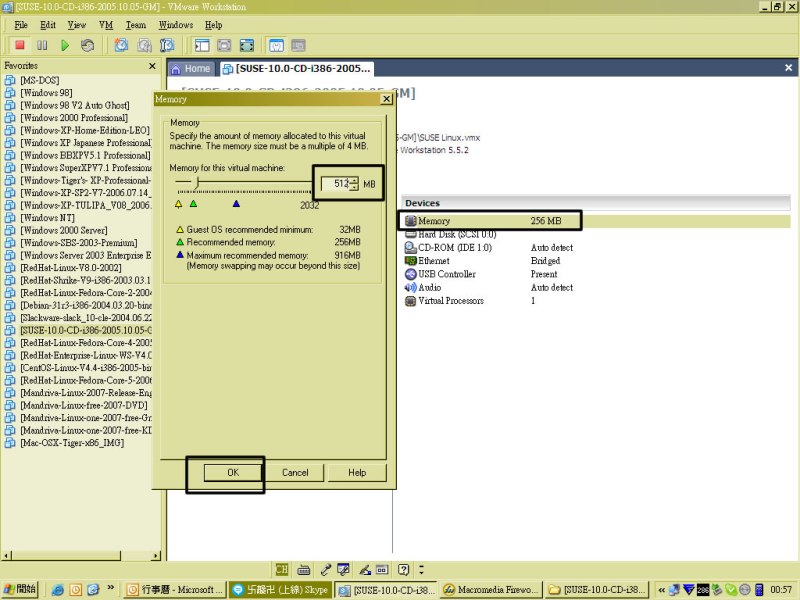The height and width of the screenshot is (600, 800).
Task: Click Cancel in the Memory dialog
Action: point(295,472)
